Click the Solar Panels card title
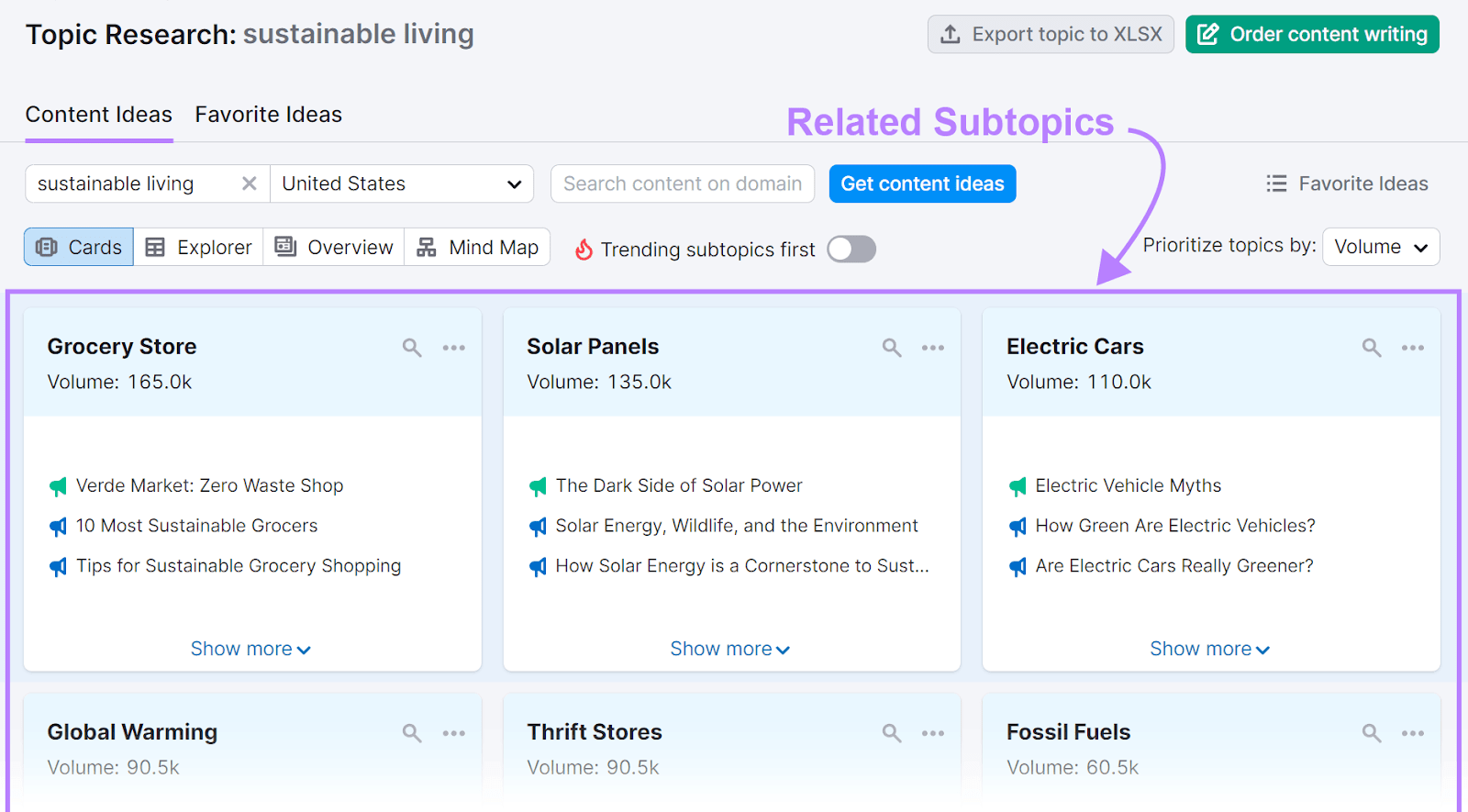1468x812 pixels. pos(593,347)
